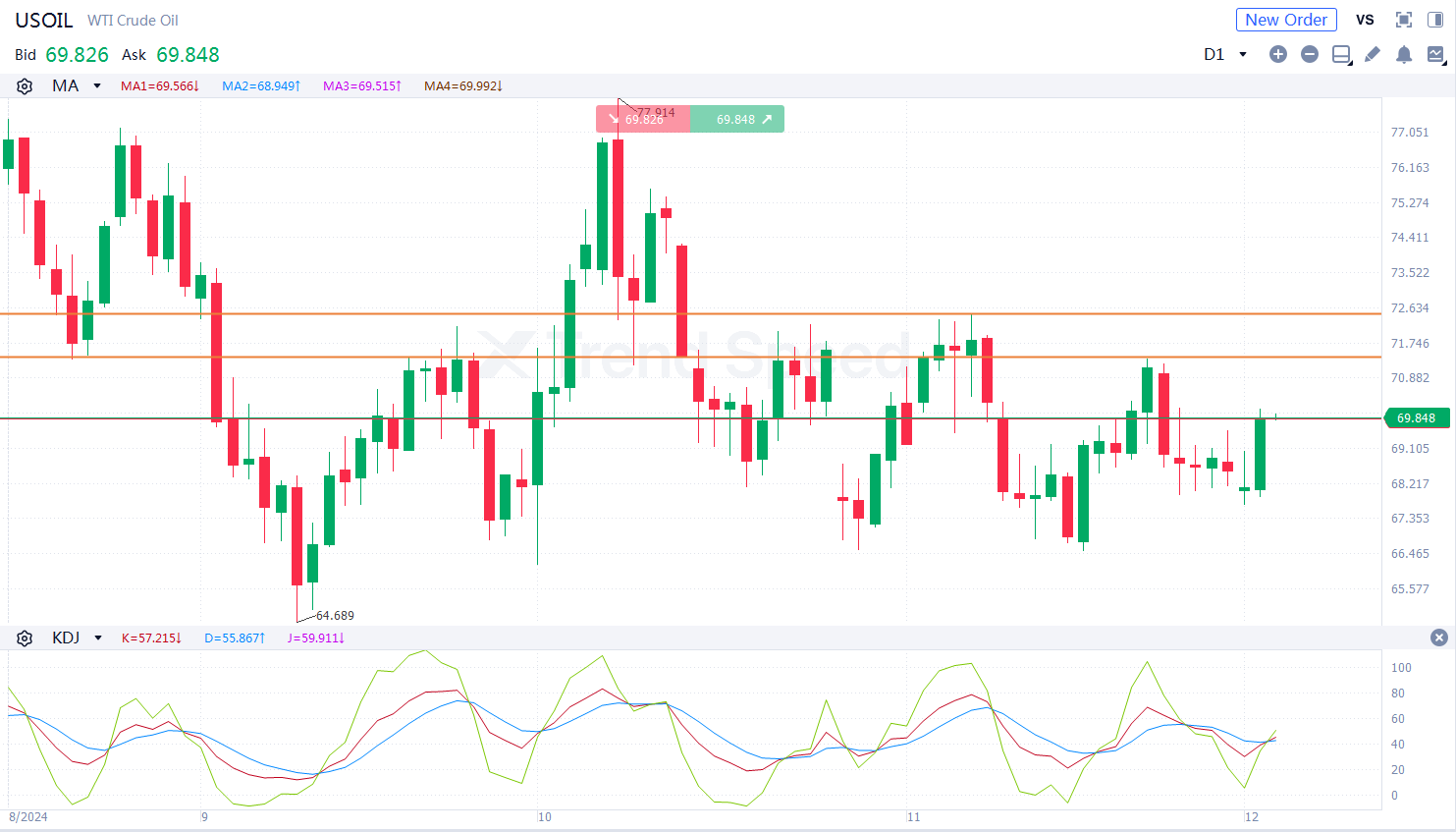Open the chart layout split icon
Viewport: 1456px width, 832px height.
click(x=1341, y=55)
